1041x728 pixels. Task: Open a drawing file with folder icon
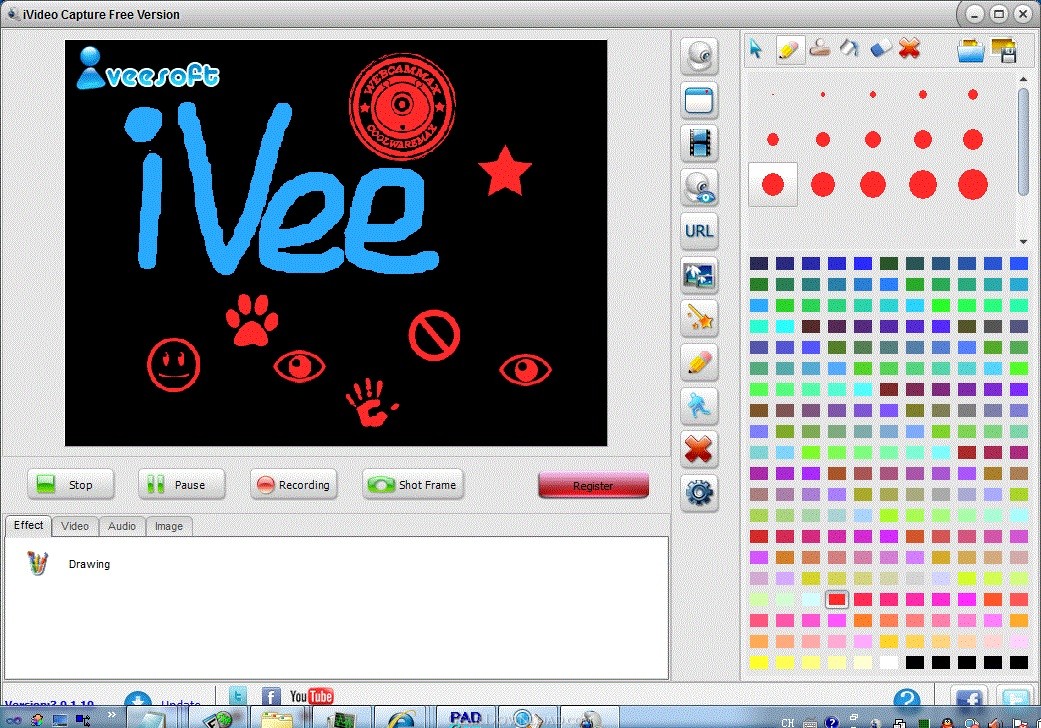[x=971, y=50]
